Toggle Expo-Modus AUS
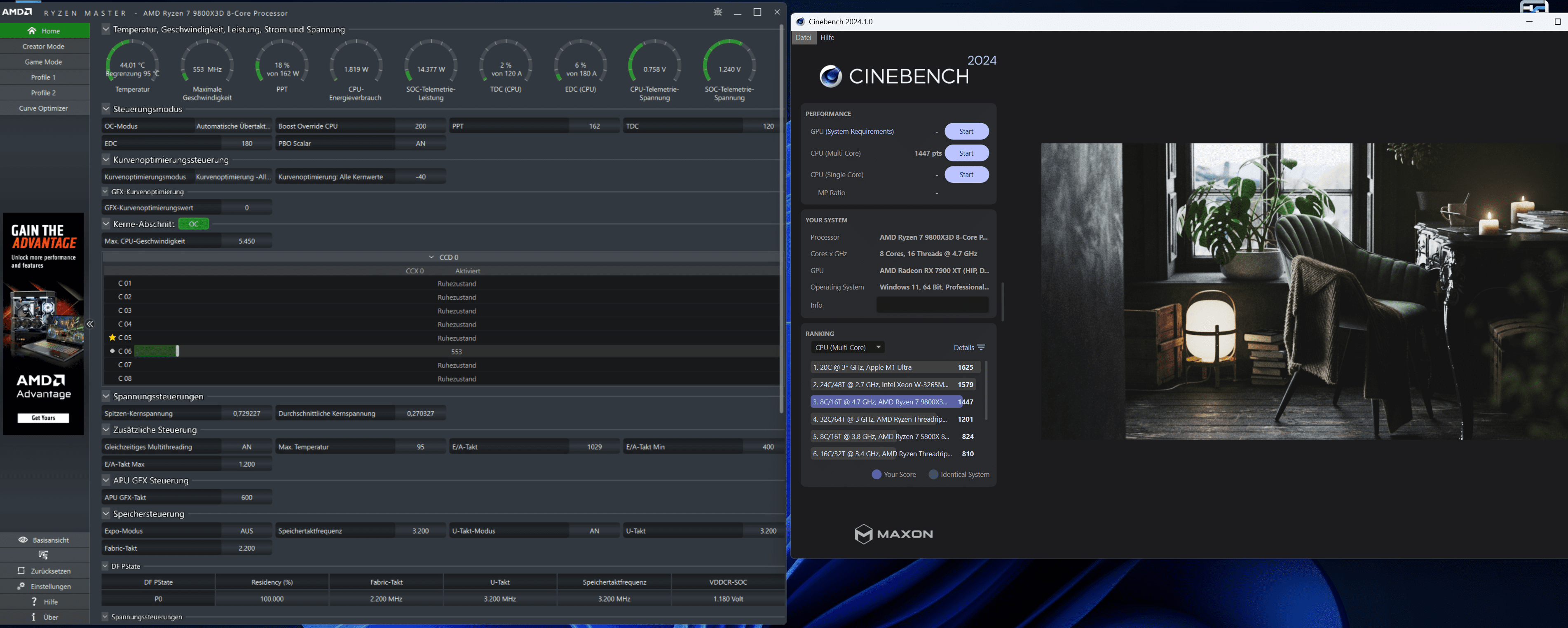The height and width of the screenshot is (628, 1568). tap(246, 531)
